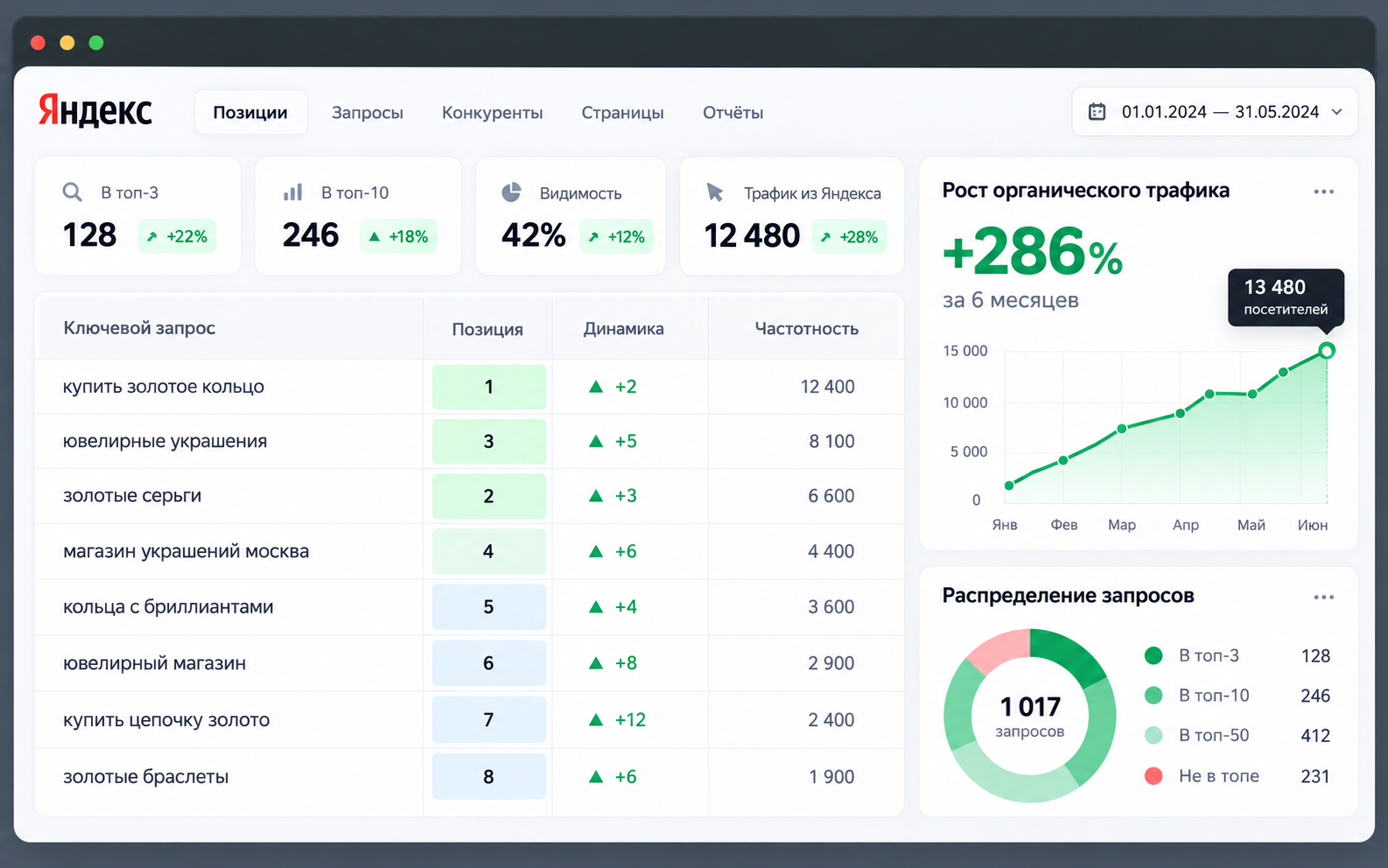The width and height of the screenshot is (1388, 868).
Task: Click the Май label on chart axis
Action: coord(1251,525)
